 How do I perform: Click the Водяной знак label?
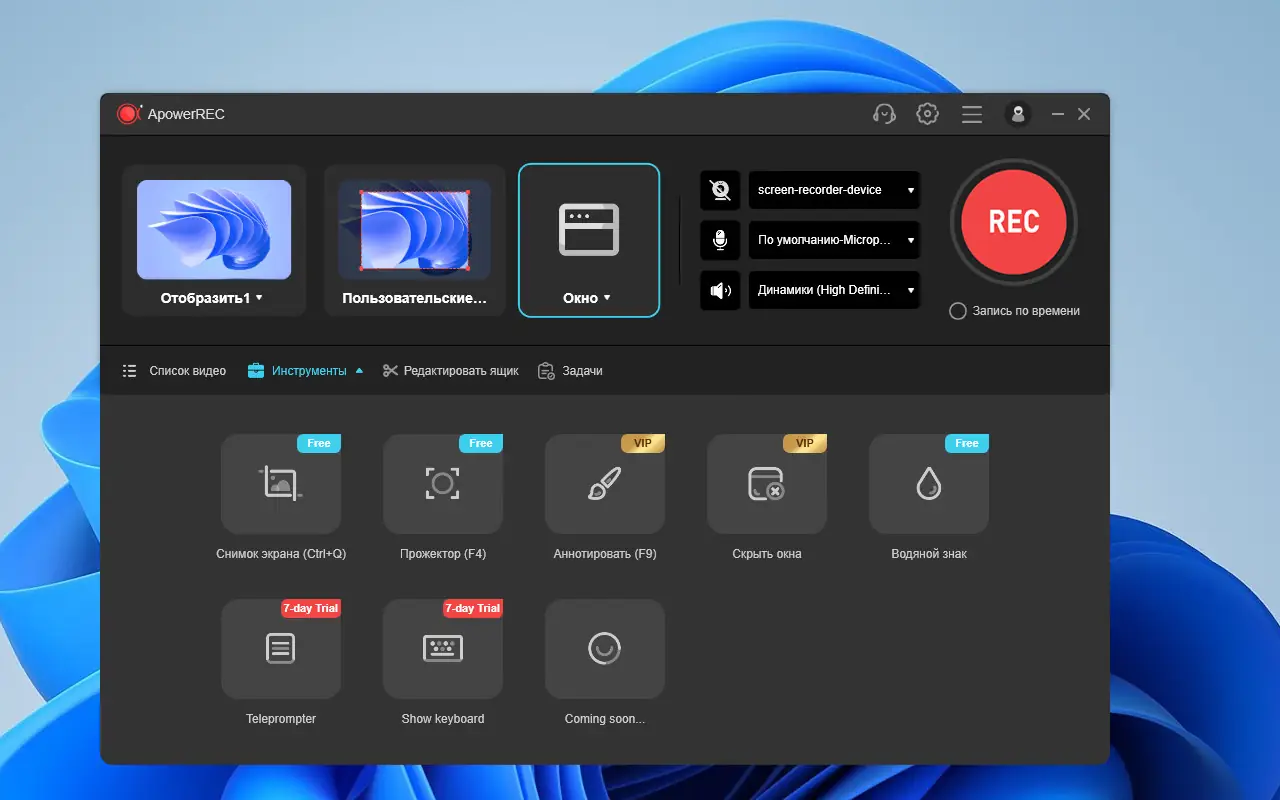click(929, 554)
